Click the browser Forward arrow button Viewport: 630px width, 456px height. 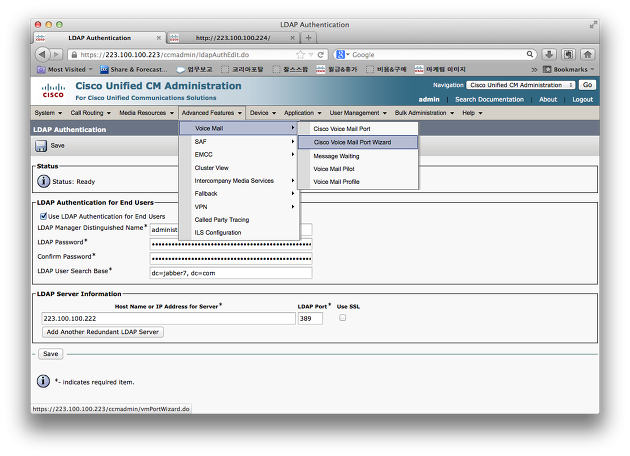click(x=57, y=54)
